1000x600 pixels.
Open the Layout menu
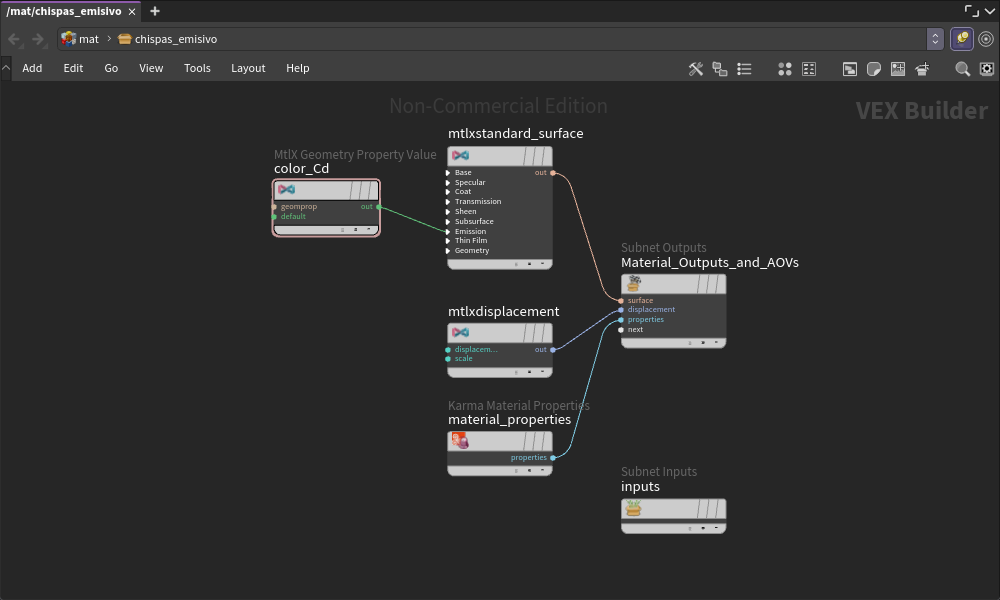tap(248, 68)
